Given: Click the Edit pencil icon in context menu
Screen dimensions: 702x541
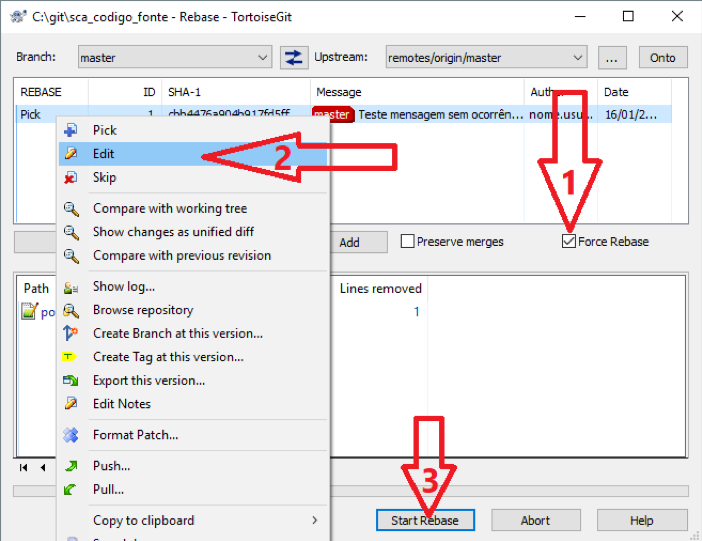Looking at the screenshot, I should pos(71,154).
